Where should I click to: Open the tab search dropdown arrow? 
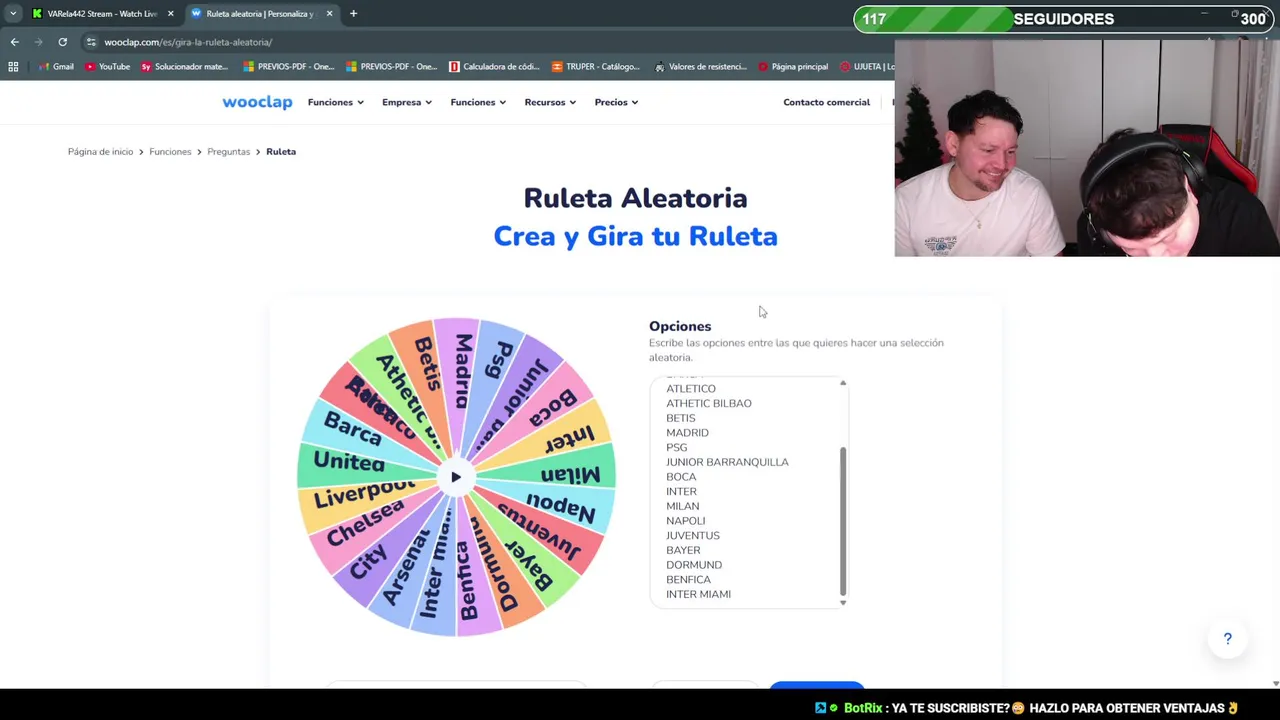[12, 14]
